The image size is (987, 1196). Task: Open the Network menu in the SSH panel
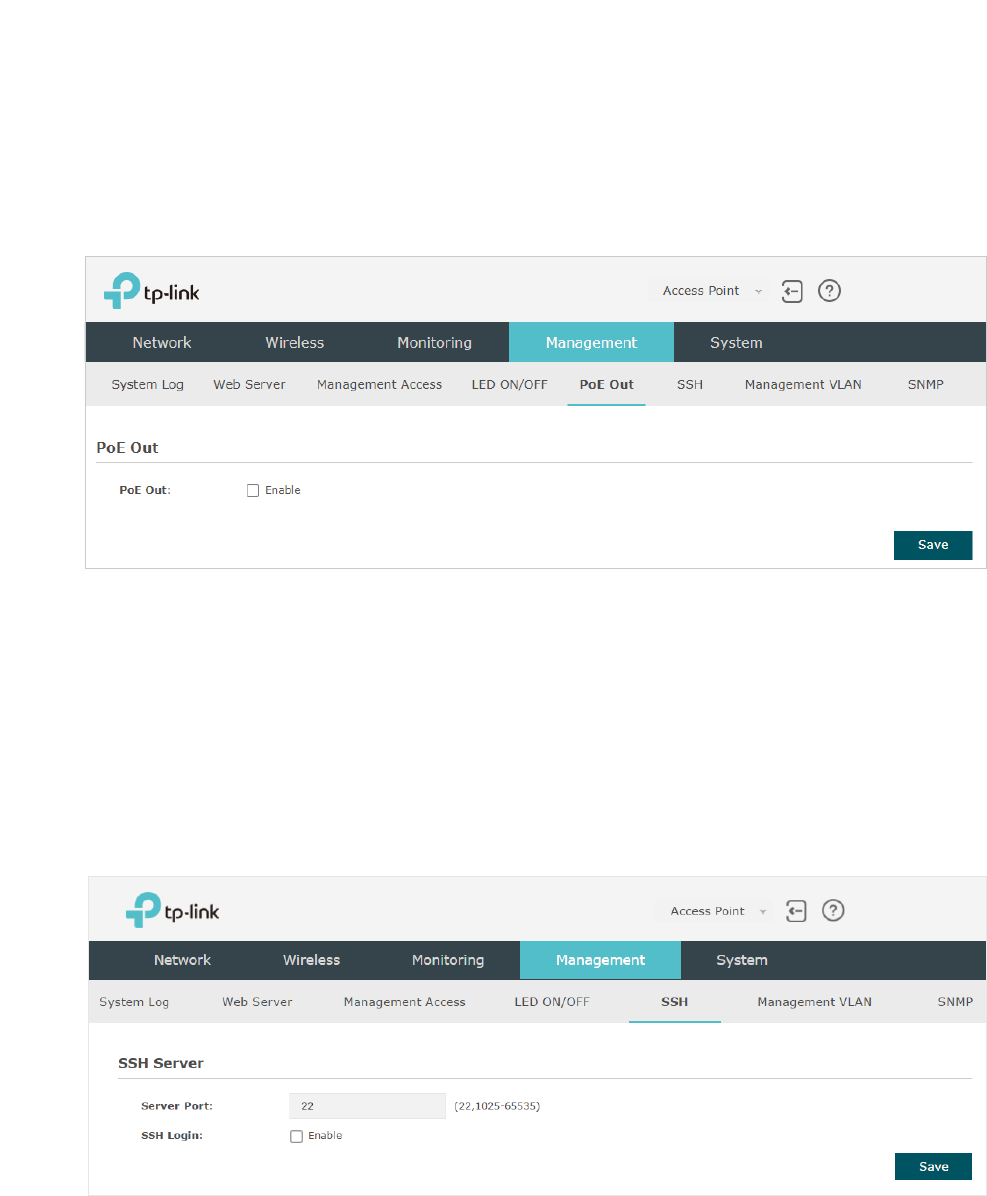click(x=182, y=960)
